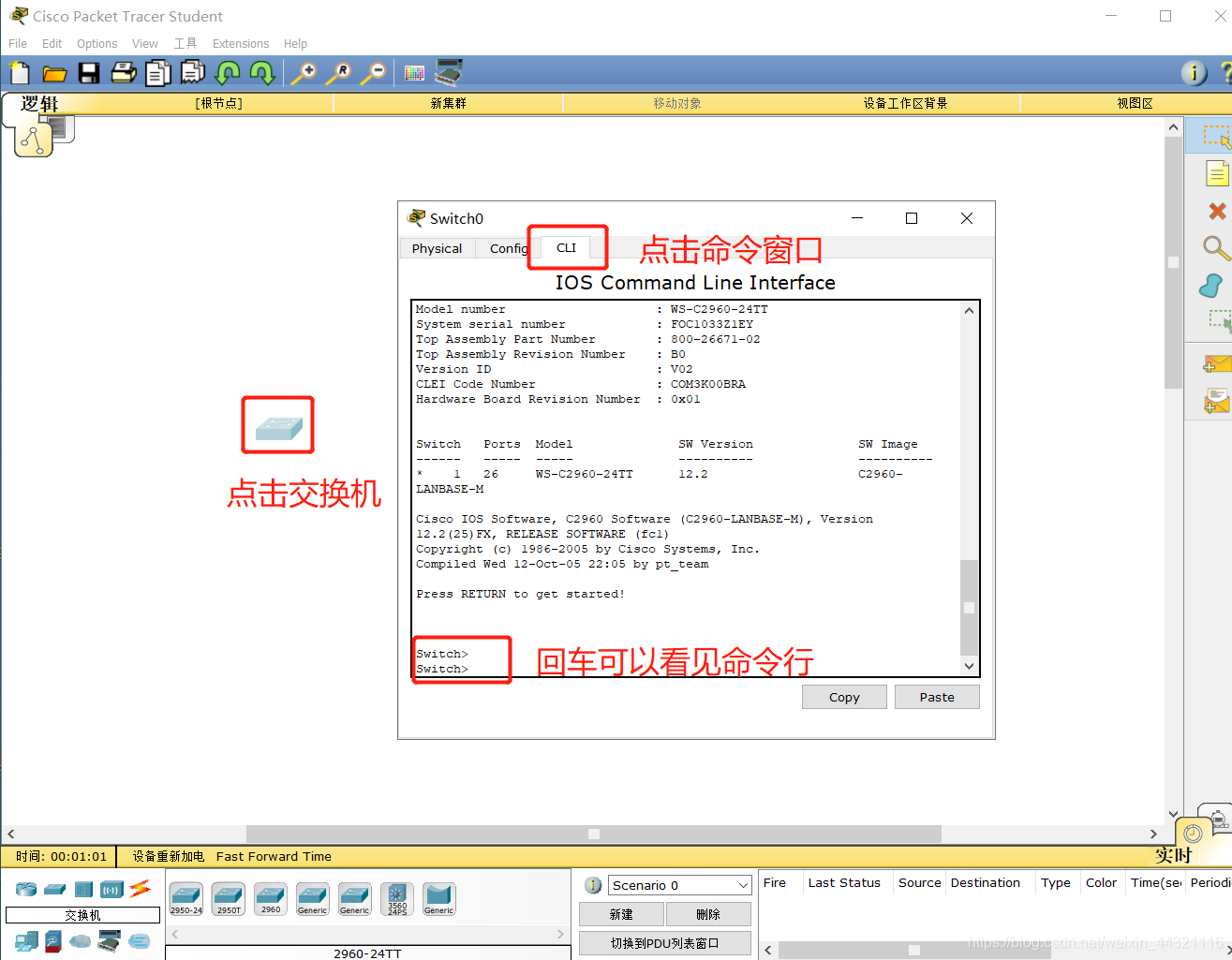Pick the 2950T switch model
The width and height of the screenshot is (1232, 960).
(229, 899)
